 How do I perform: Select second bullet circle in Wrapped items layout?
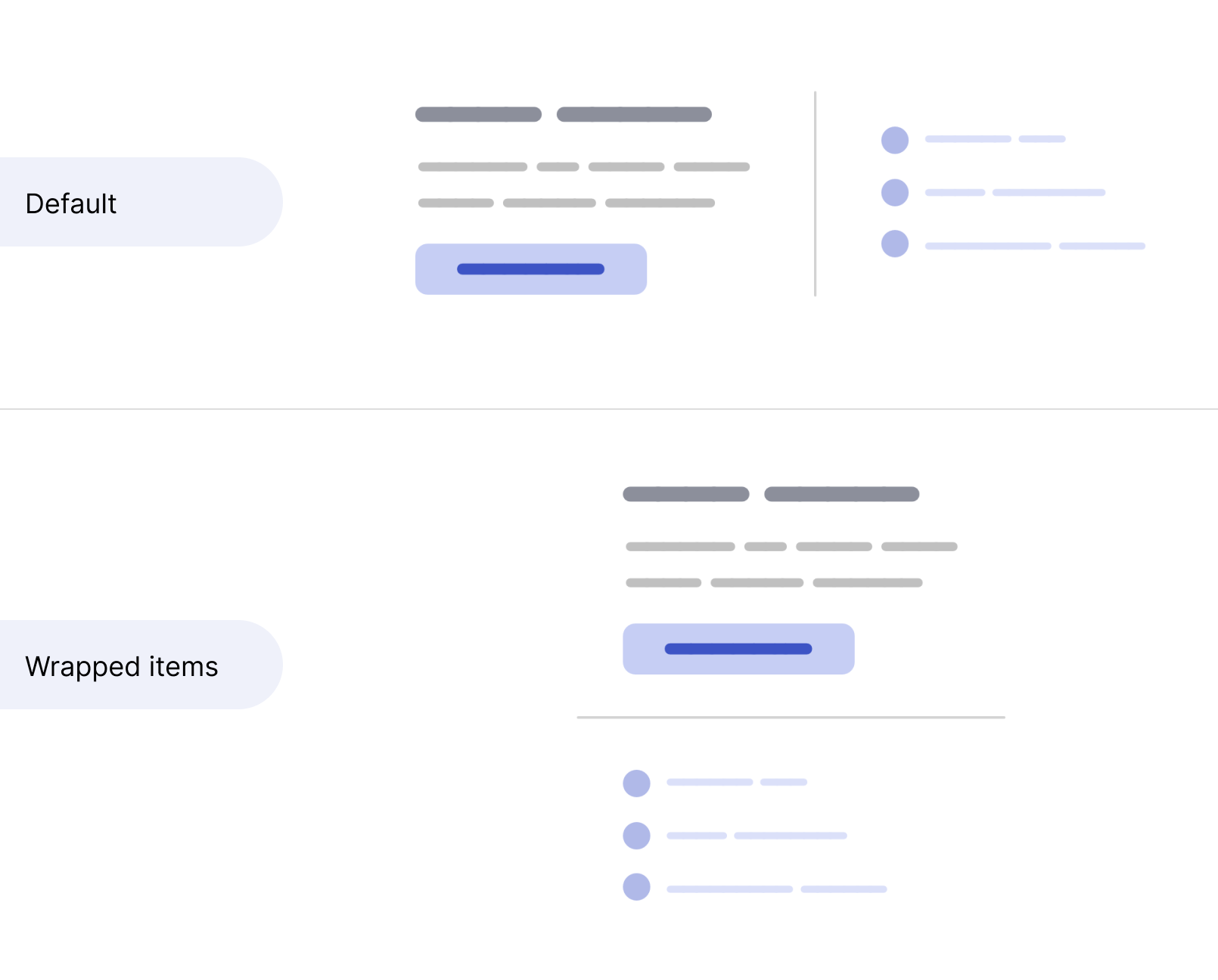[x=636, y=836]
